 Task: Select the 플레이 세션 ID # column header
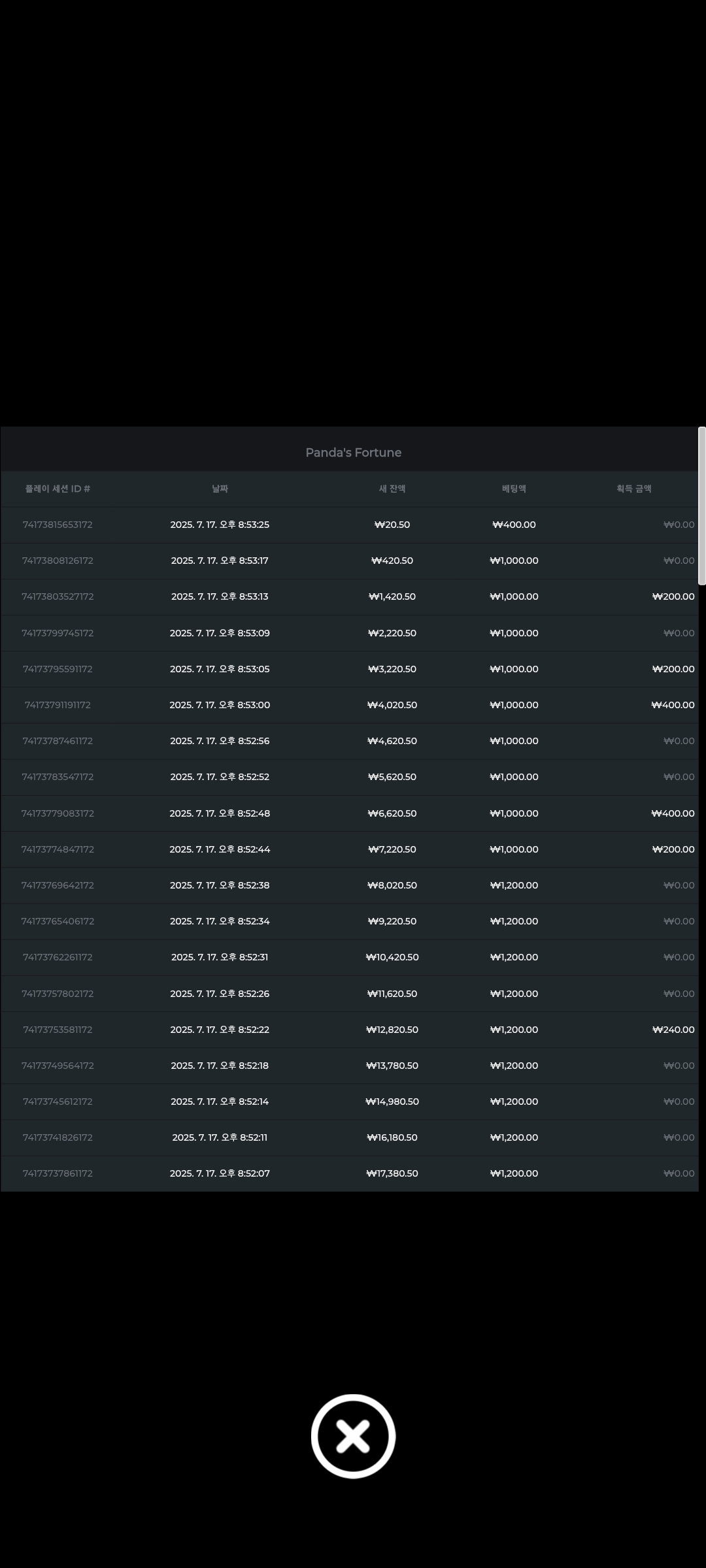[x=58, y=489]
